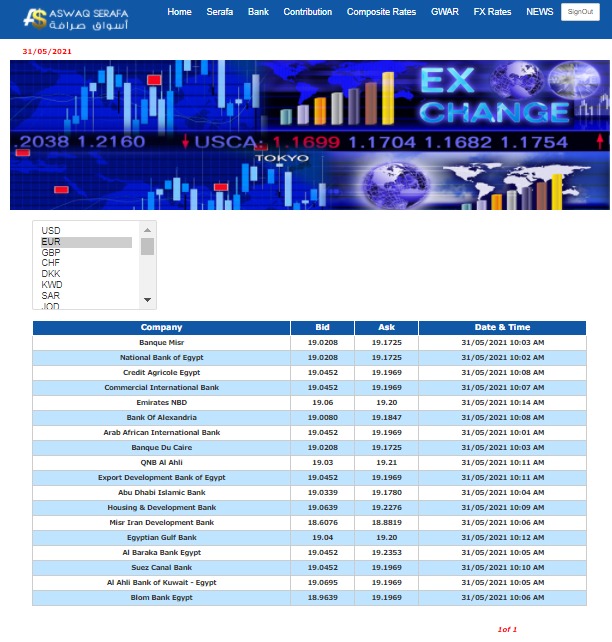The image size is (612, 642).
Task: Click the Date & Time column header
Action: point(502,328)
